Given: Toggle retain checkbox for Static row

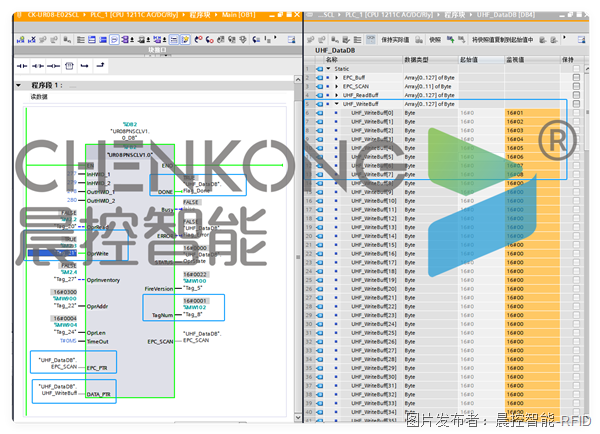Looking at the screenshot, I should [x=576, y=69].
